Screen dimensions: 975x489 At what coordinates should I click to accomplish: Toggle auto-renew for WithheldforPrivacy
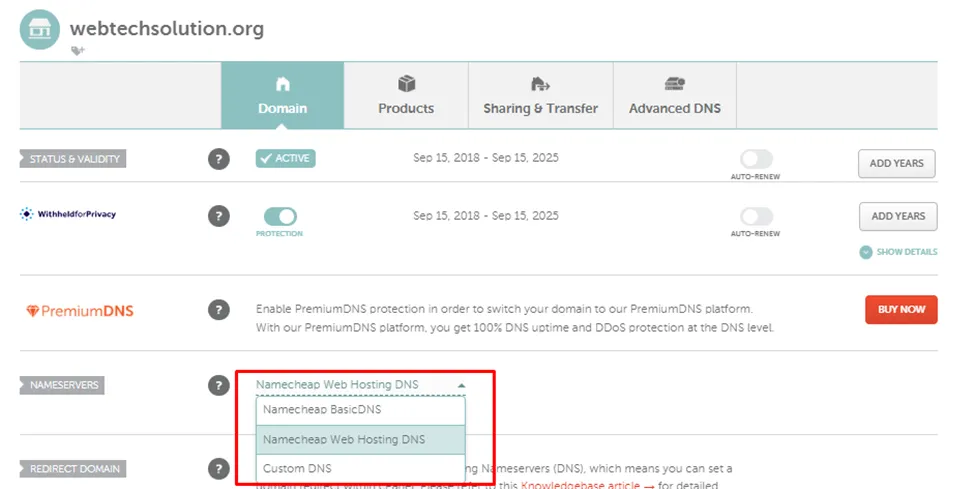pos(756,217)
